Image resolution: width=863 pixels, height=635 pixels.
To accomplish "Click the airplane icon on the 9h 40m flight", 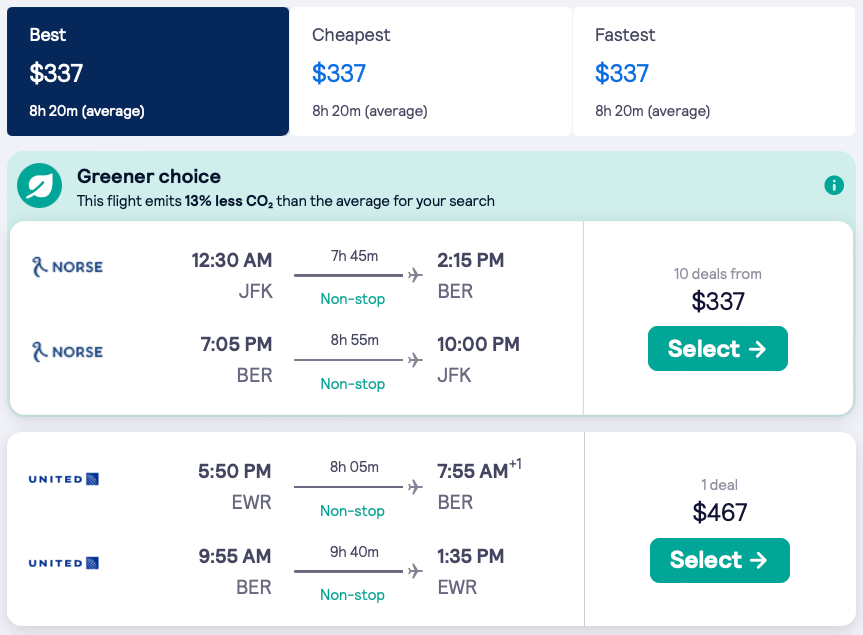I will [x=416, y=571].
